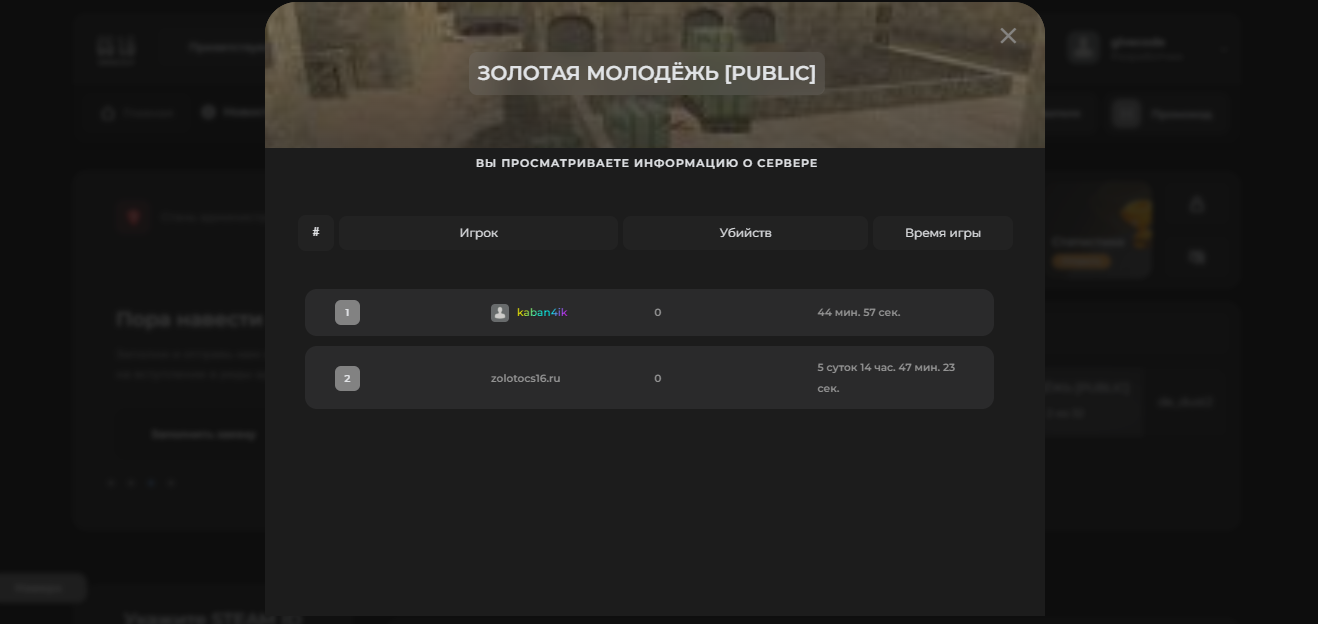The height and width of the screenshot is (624, 1318).
Task: Click the kill count of zolotocs16.ru
Action: [657, 379]
